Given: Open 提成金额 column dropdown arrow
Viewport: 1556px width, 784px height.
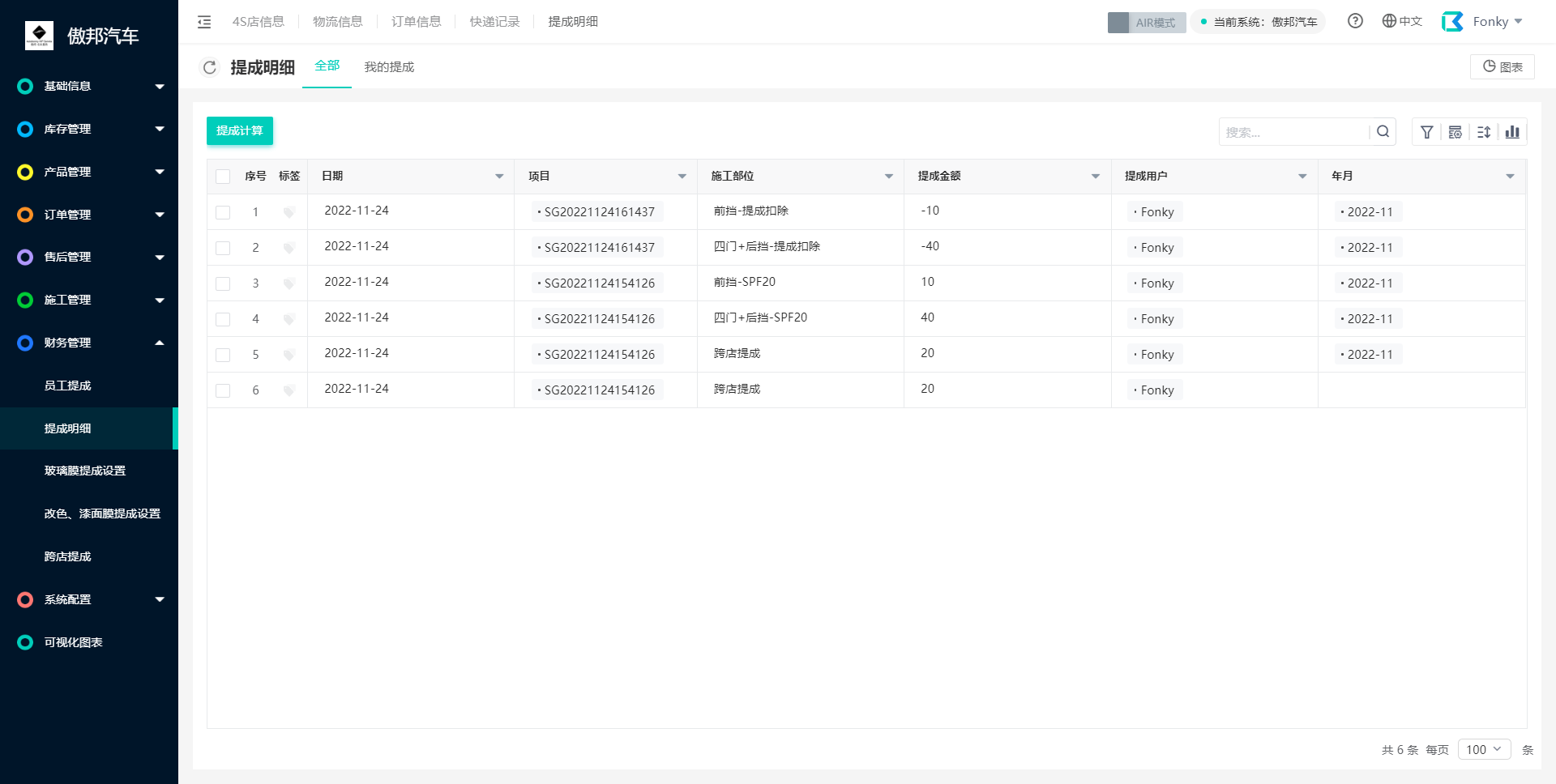Looking at the screenshot, I should [x=1096, y=177].
